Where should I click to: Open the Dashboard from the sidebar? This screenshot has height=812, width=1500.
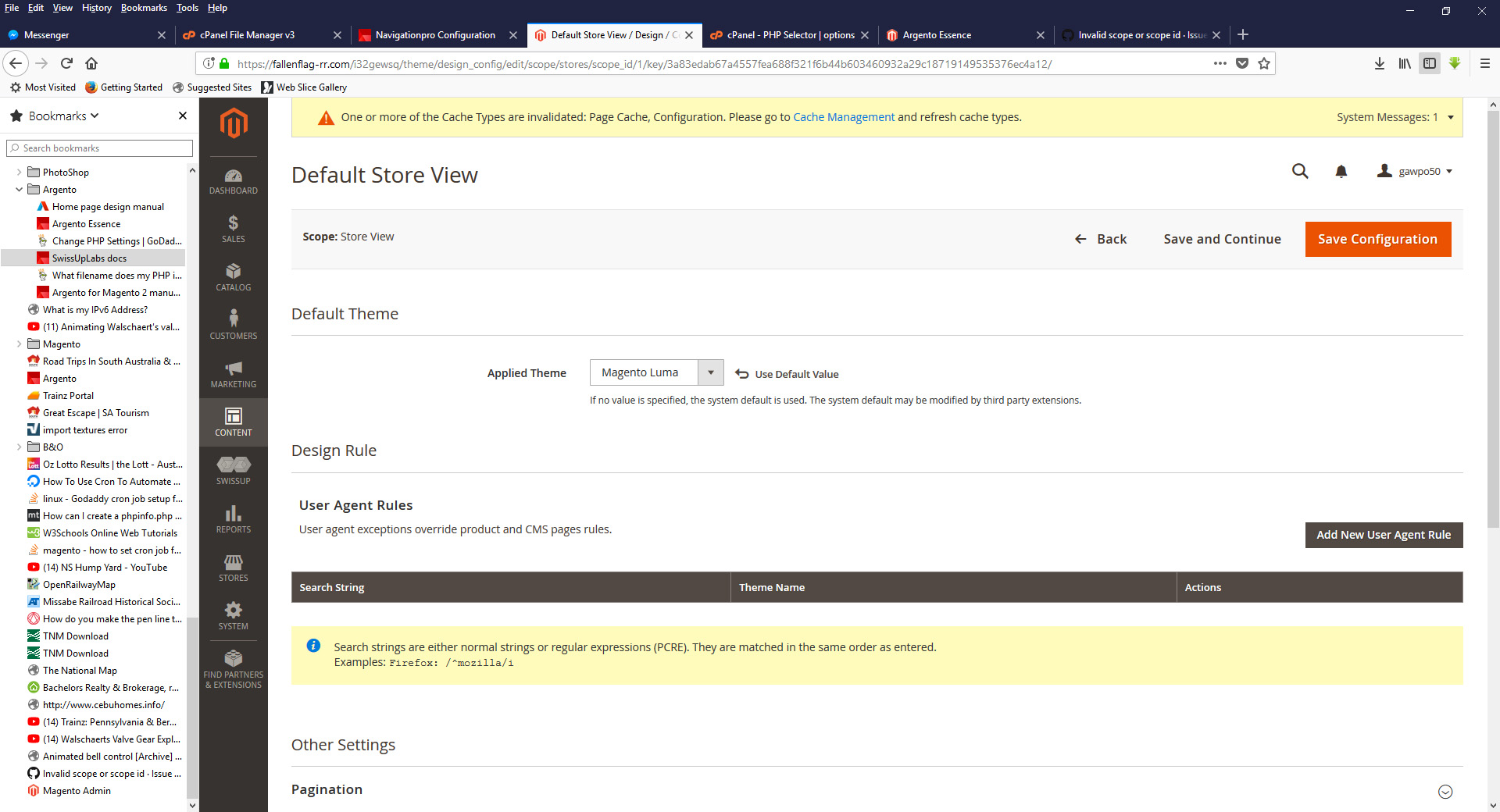pyautogui.click(x=233, y=180)
